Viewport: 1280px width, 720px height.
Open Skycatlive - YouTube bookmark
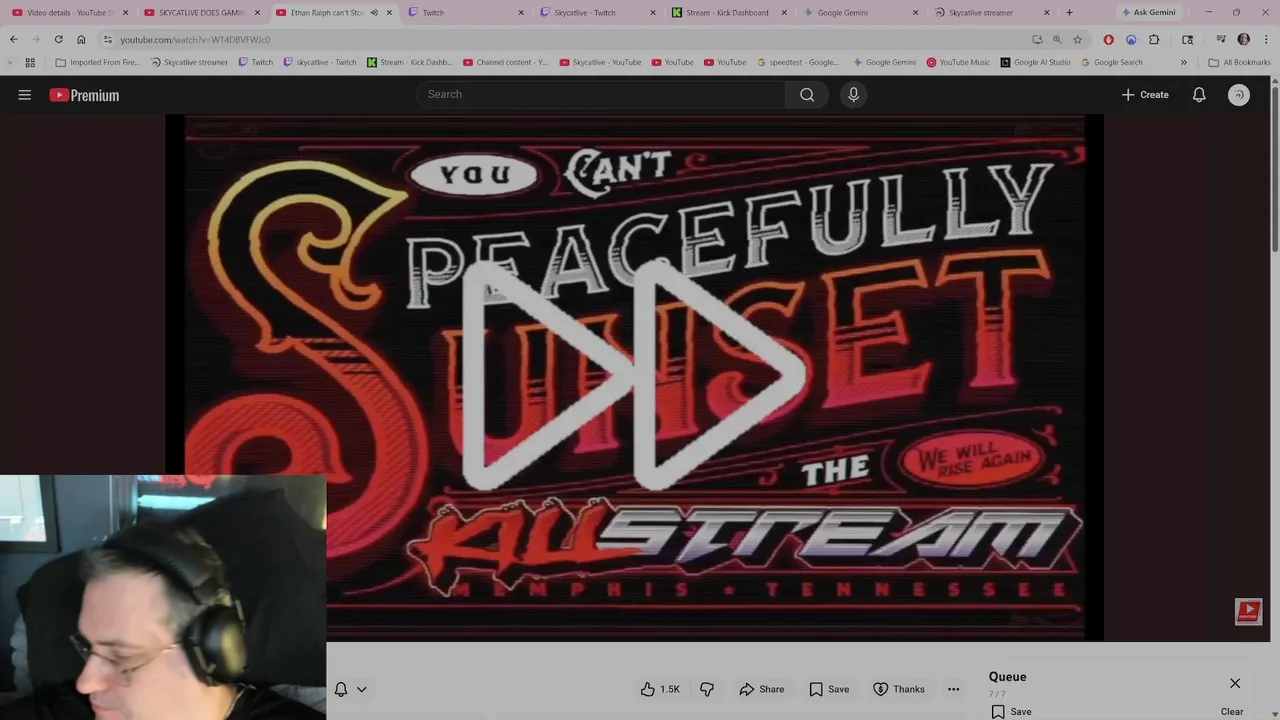click(600, 62)
